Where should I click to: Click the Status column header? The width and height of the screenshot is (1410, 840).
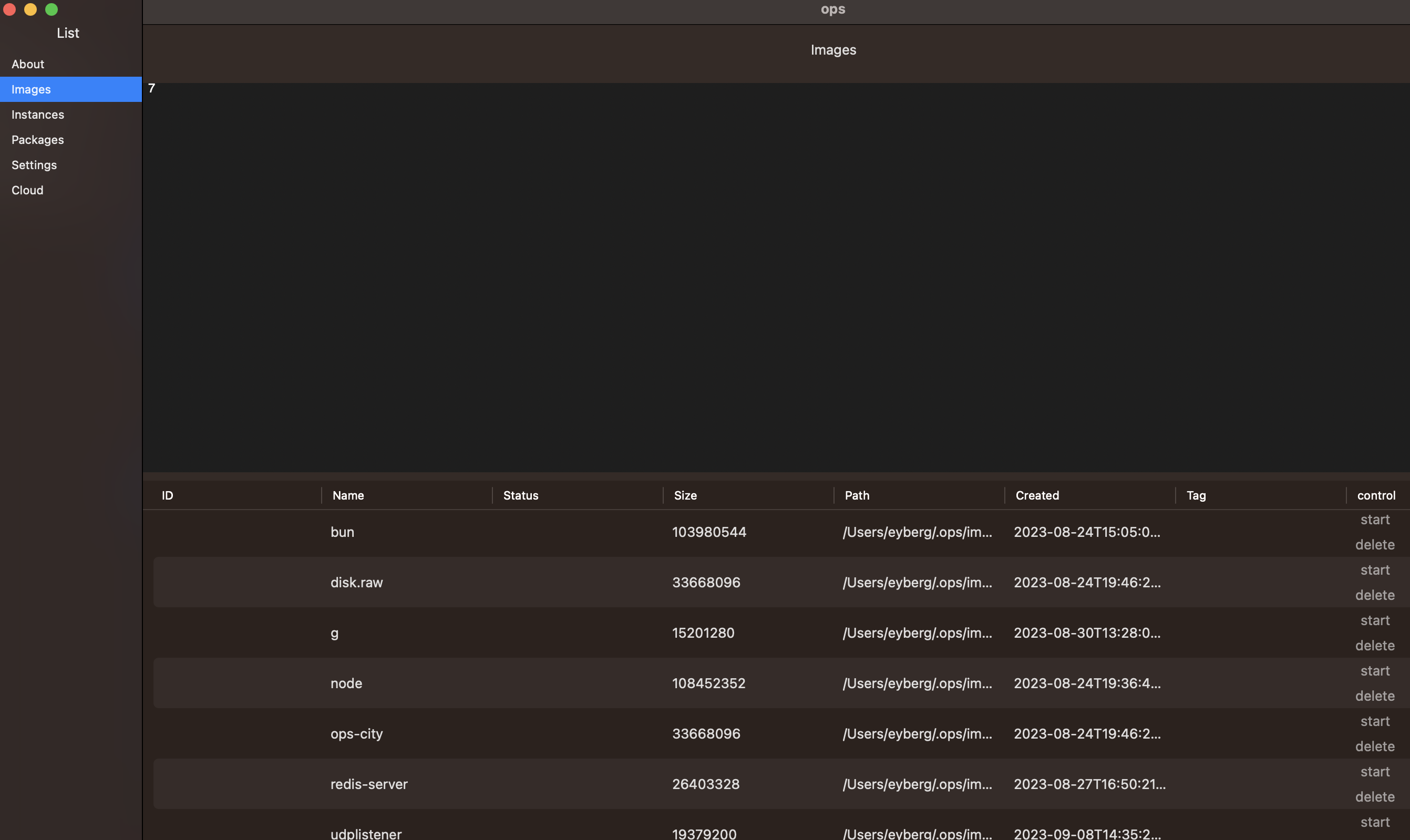click(x=520, y=495)
